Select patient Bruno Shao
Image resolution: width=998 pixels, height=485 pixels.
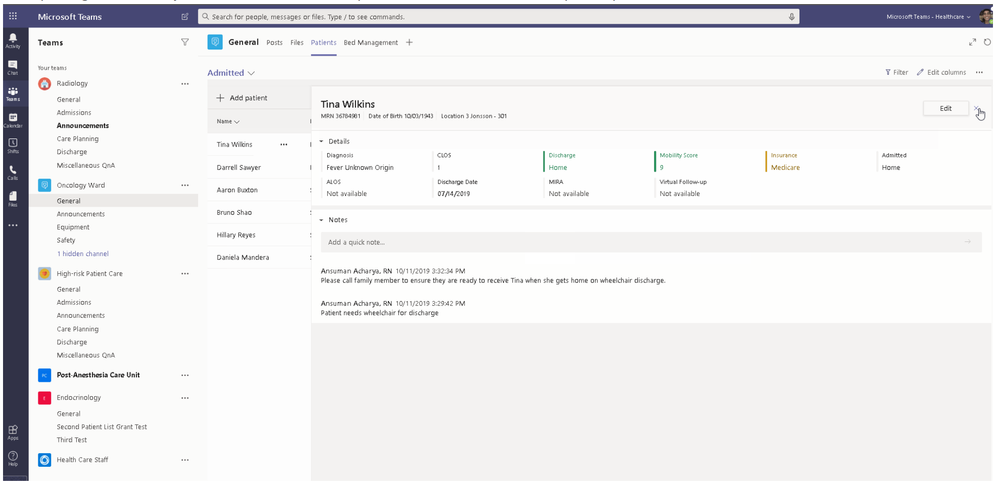point(235,212)
